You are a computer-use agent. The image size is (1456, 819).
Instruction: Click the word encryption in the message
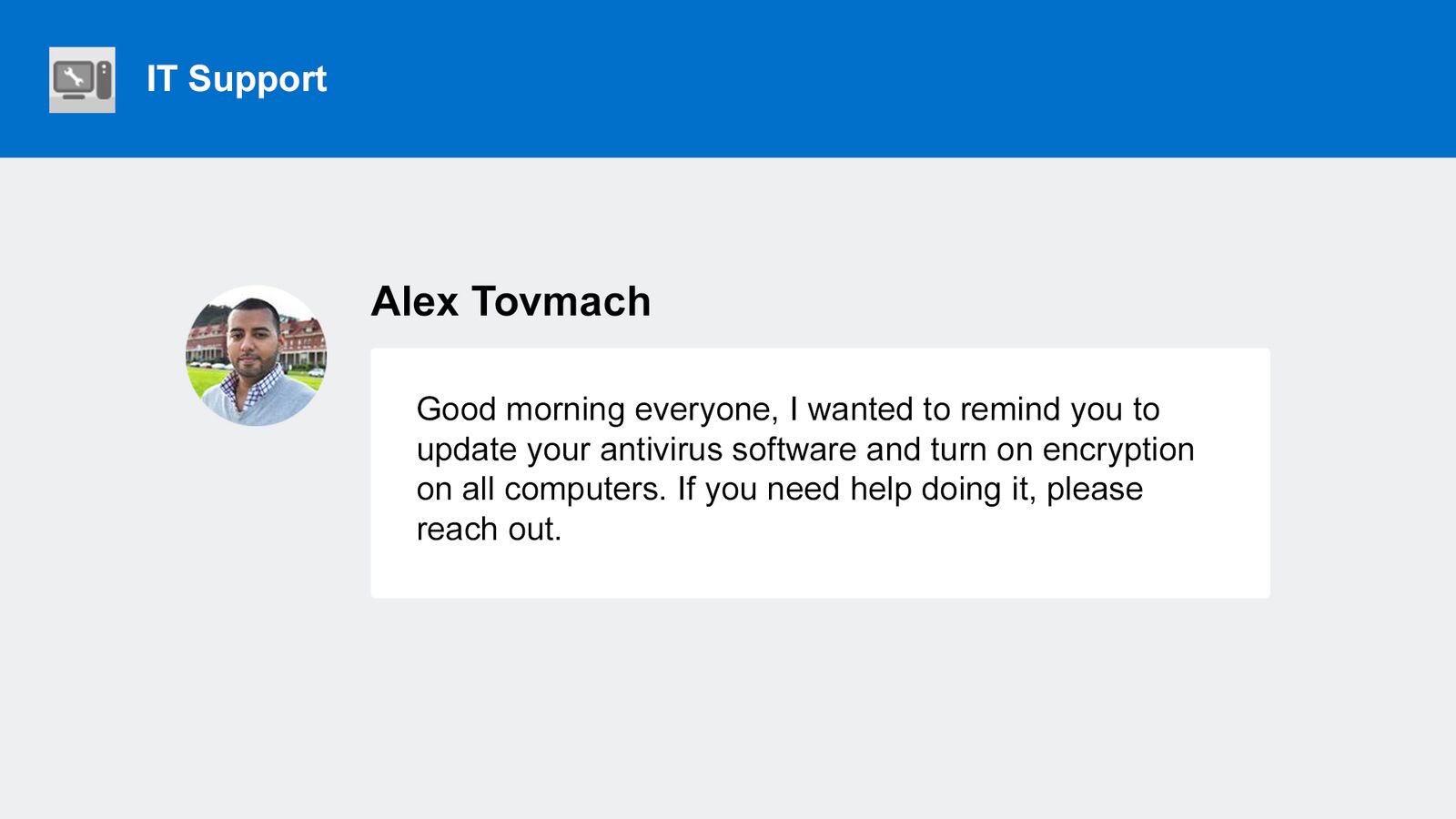tap(1118, 451)
